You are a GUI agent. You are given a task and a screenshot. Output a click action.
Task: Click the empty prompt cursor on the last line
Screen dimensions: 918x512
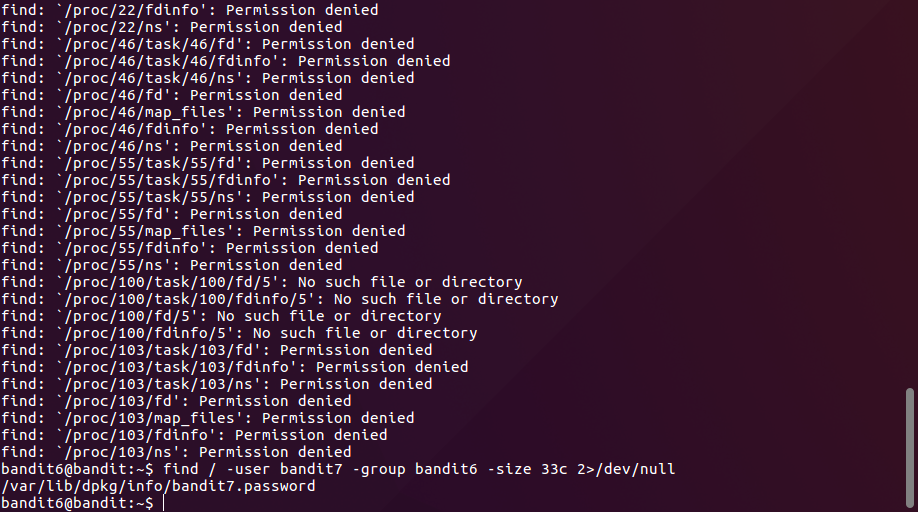click(164, 503)
